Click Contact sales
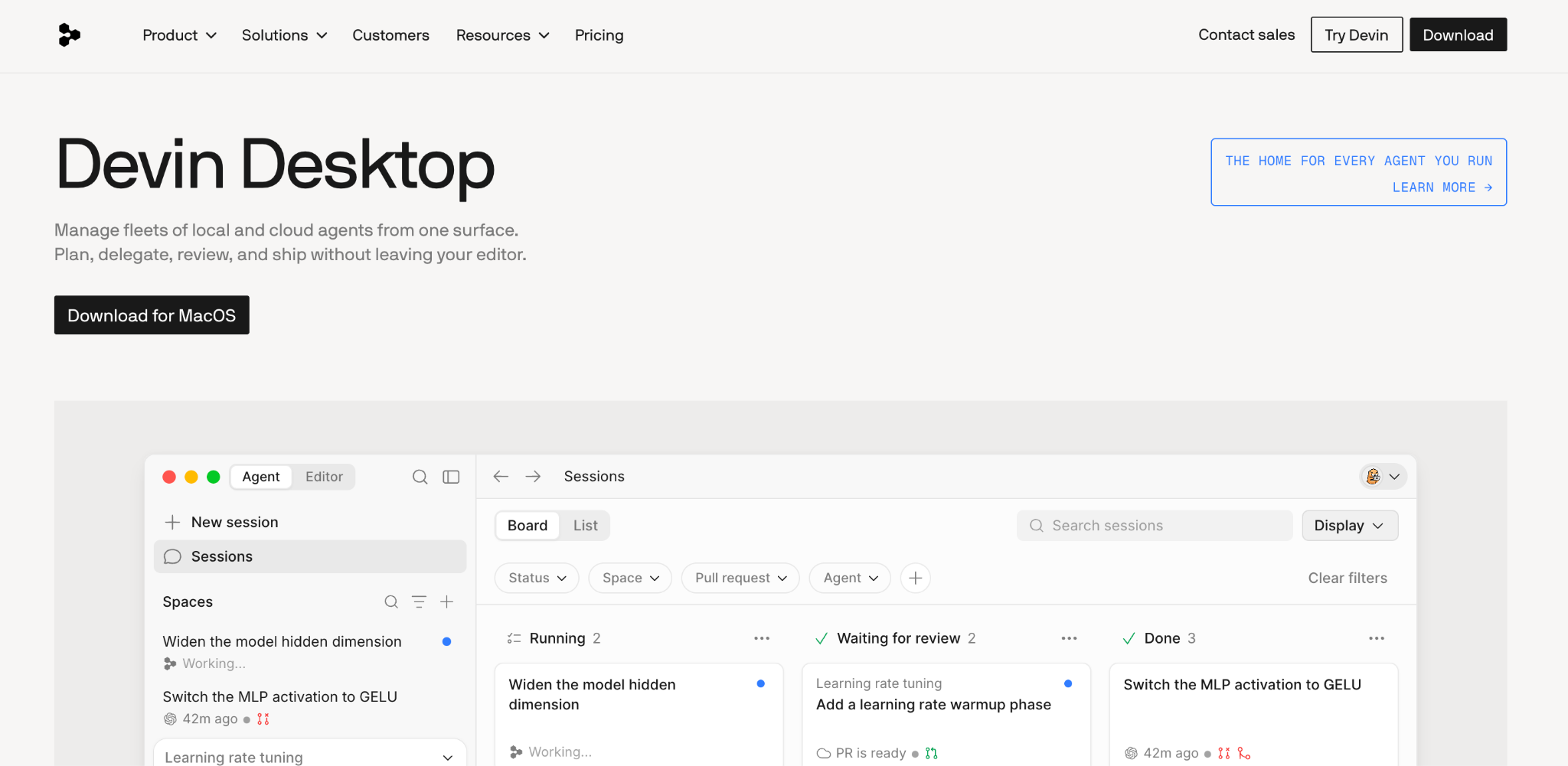This screenshot has width=1568, height=766. [1246, 34]
